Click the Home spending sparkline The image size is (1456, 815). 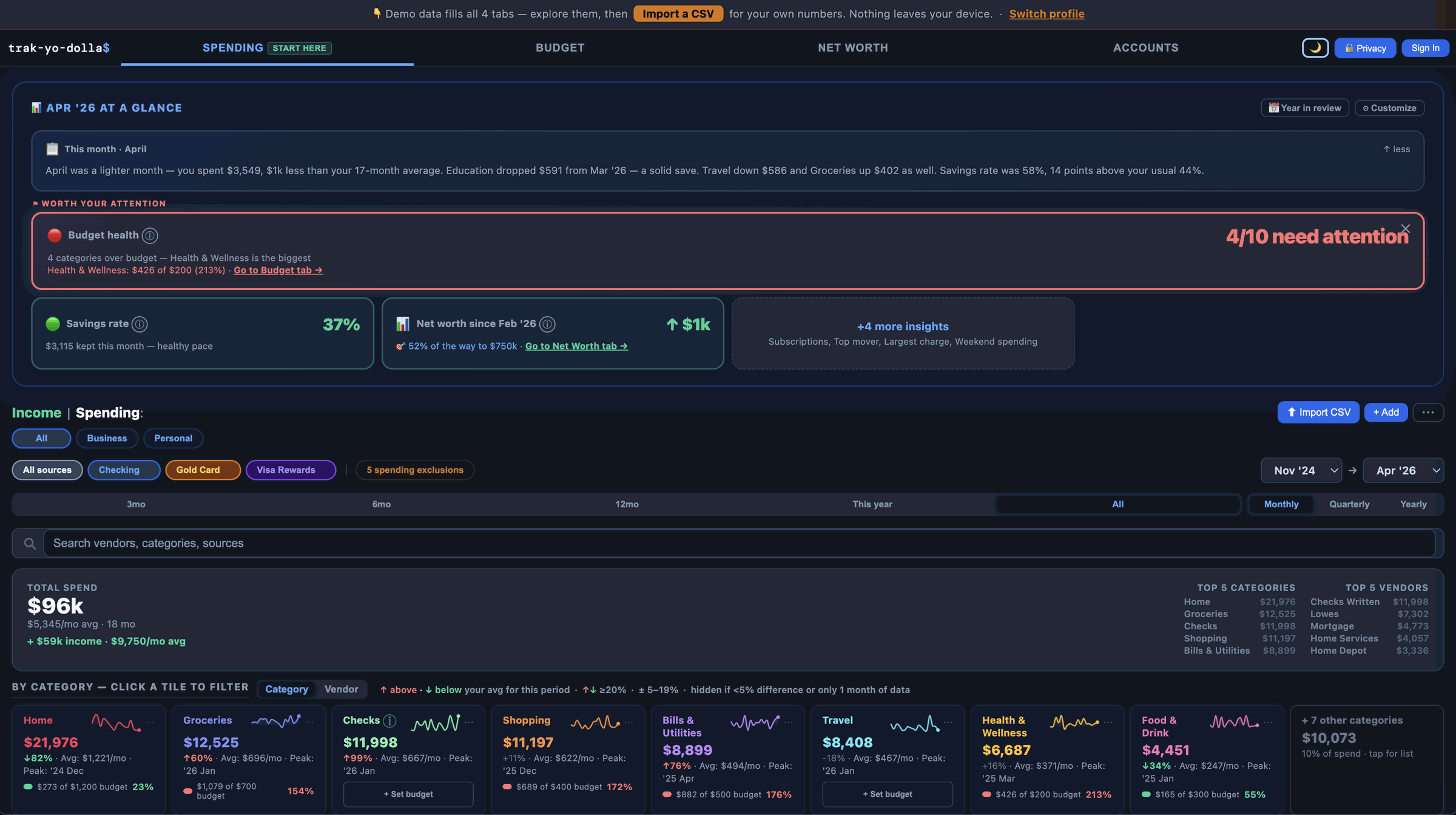click(x=116, y=722)
